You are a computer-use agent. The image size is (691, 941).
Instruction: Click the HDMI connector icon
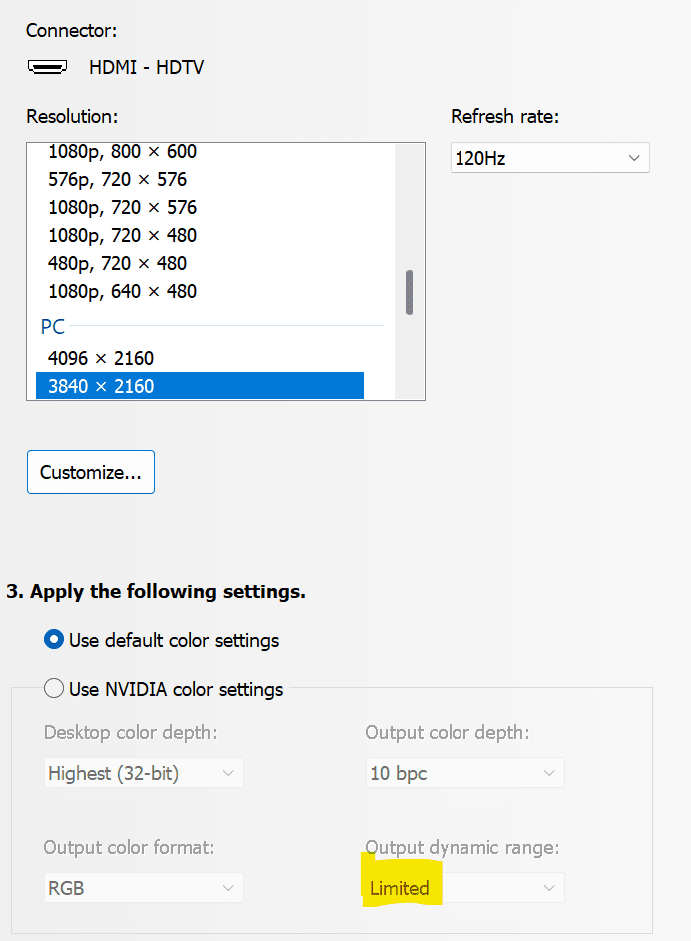coord(47,68)
